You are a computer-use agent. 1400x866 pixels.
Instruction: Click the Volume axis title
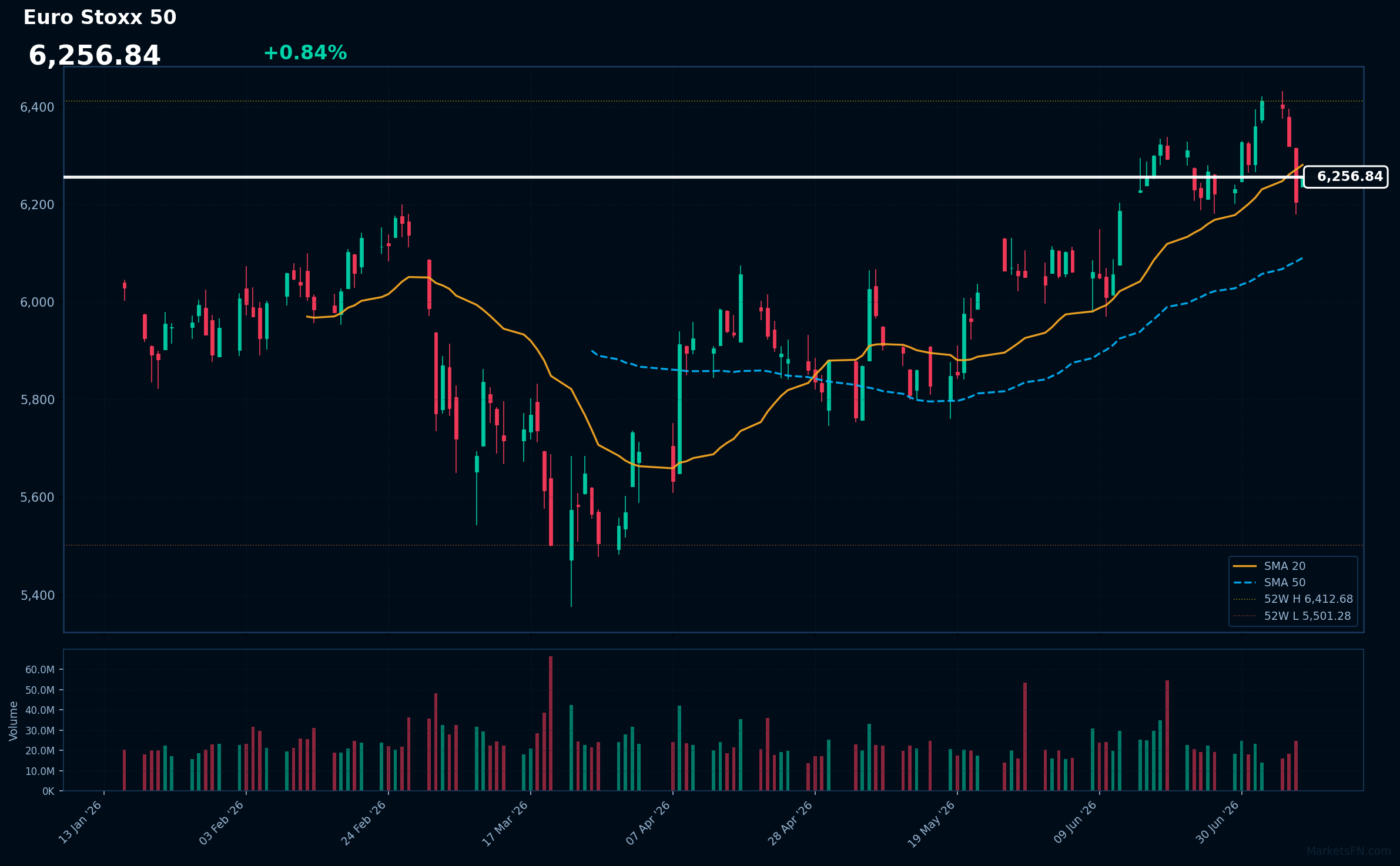pyautogui.click(x=14, y=721)
